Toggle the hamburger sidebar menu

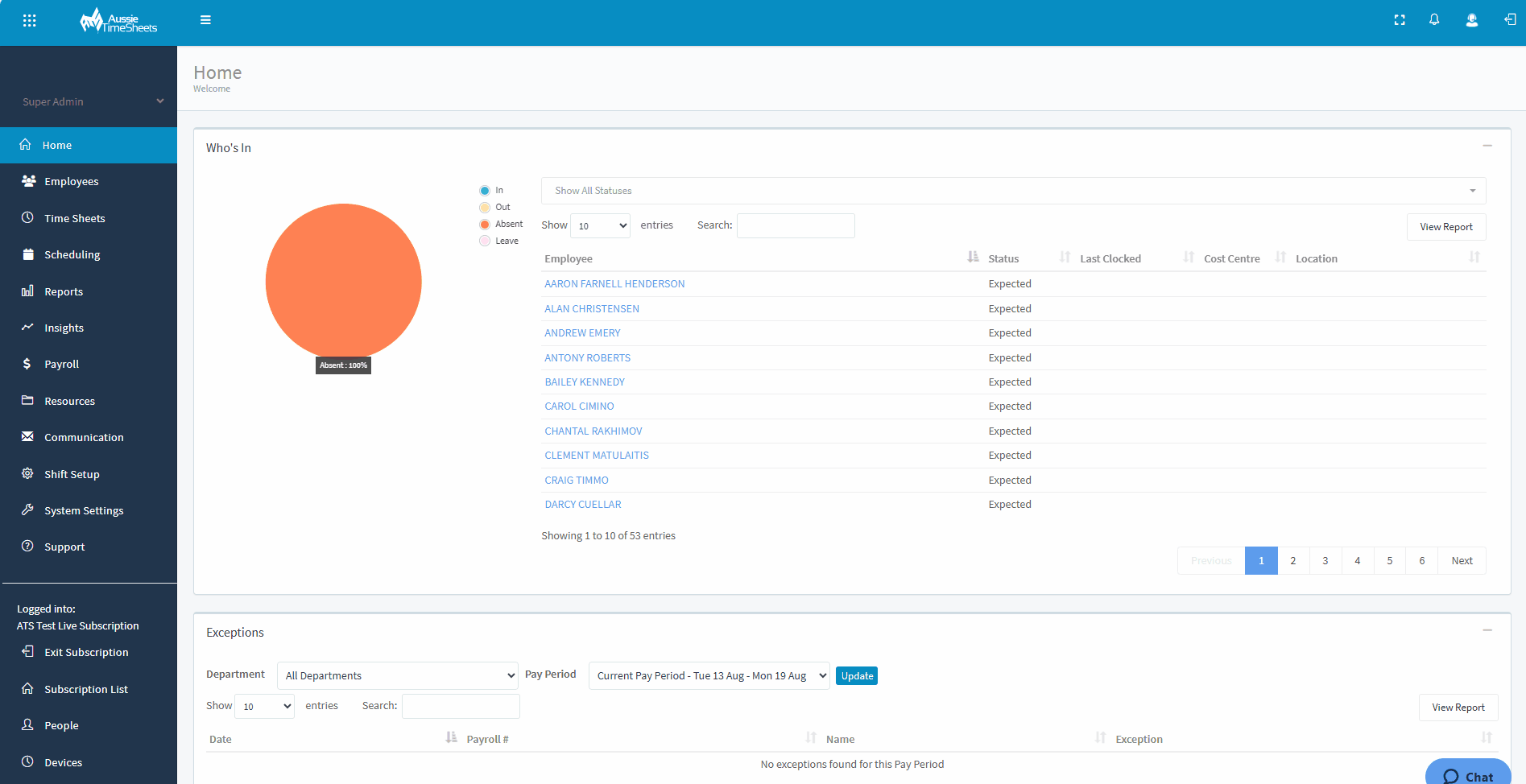(x=205, y=20)
